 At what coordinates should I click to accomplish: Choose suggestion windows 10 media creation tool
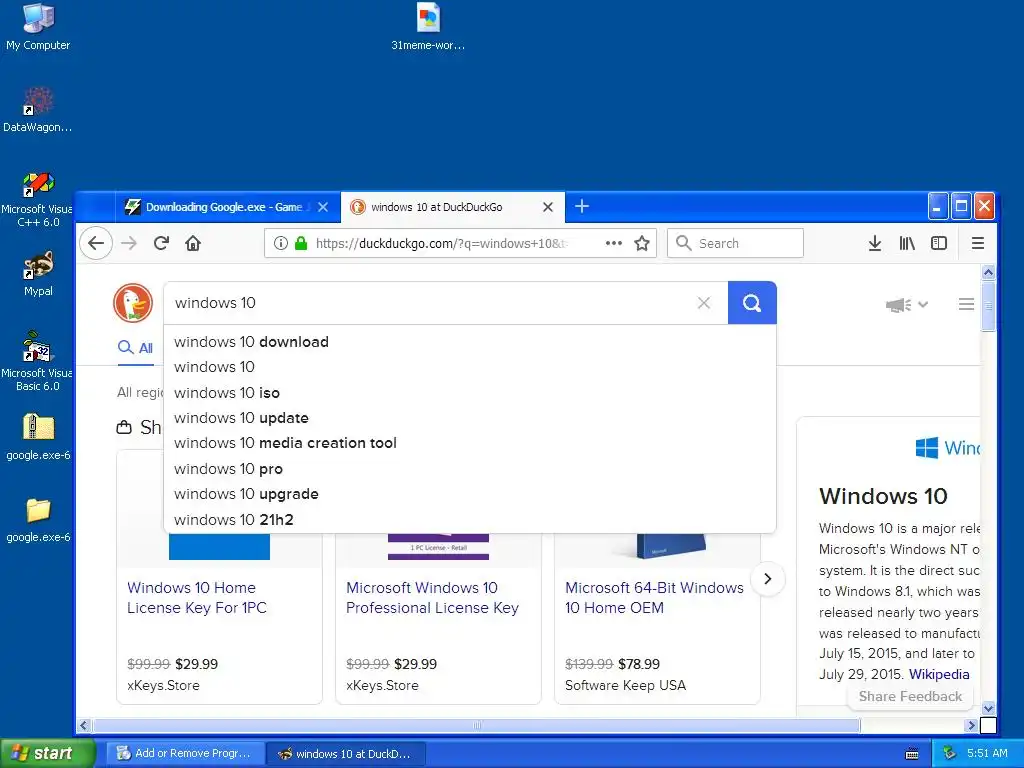pyautogui.click(x=470, y=443)
